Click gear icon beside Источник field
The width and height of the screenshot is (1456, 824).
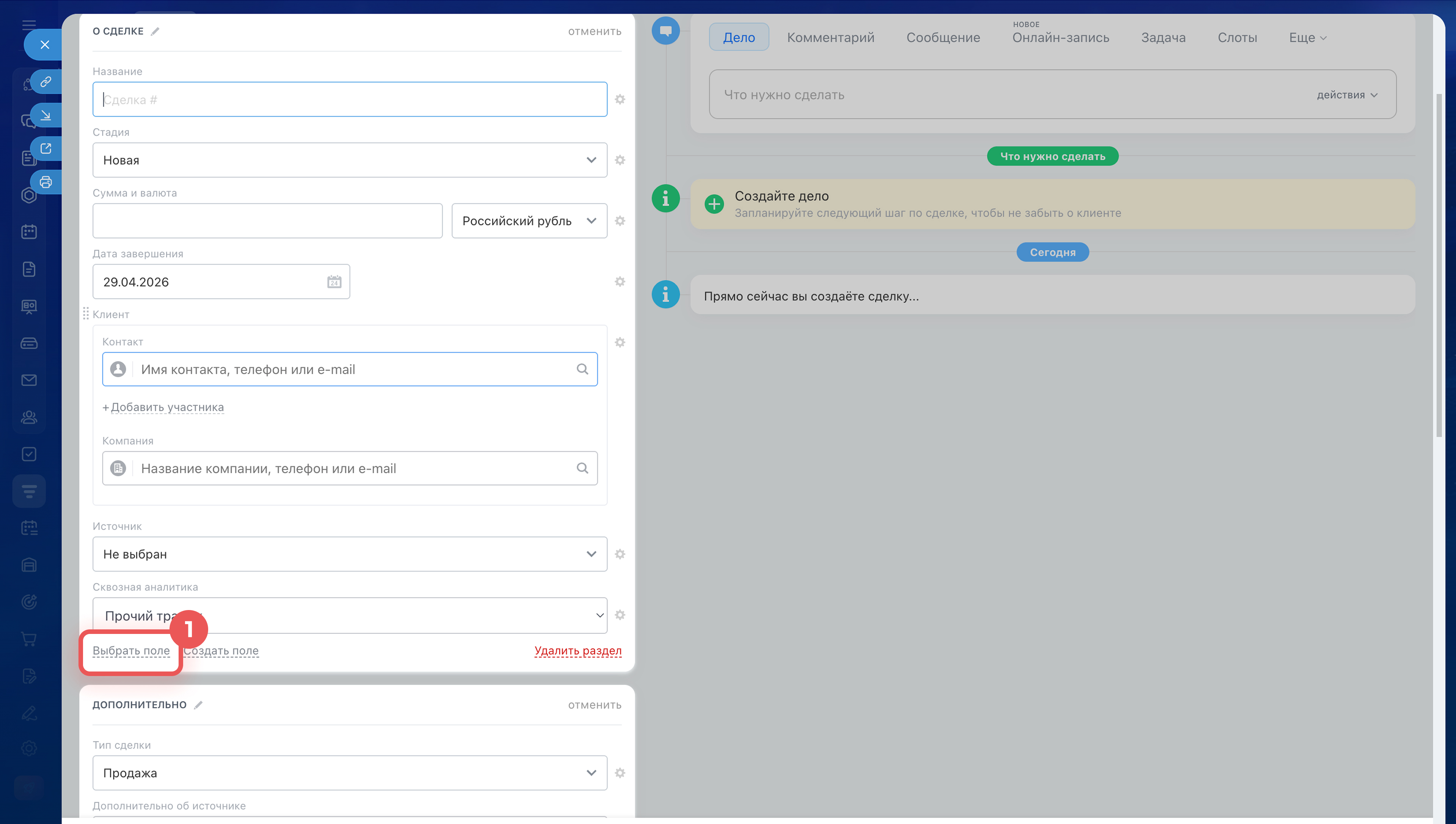tap(620, 554)
